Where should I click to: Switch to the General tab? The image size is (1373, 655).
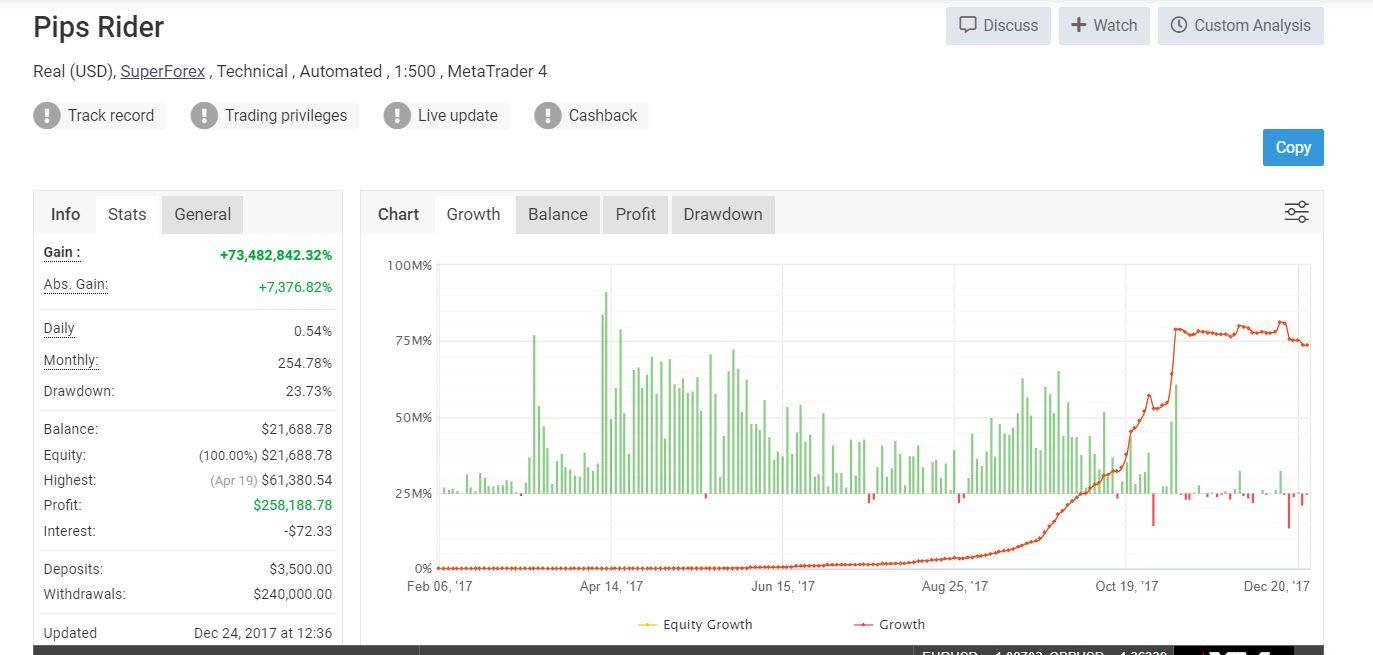[x=202, y=214]
